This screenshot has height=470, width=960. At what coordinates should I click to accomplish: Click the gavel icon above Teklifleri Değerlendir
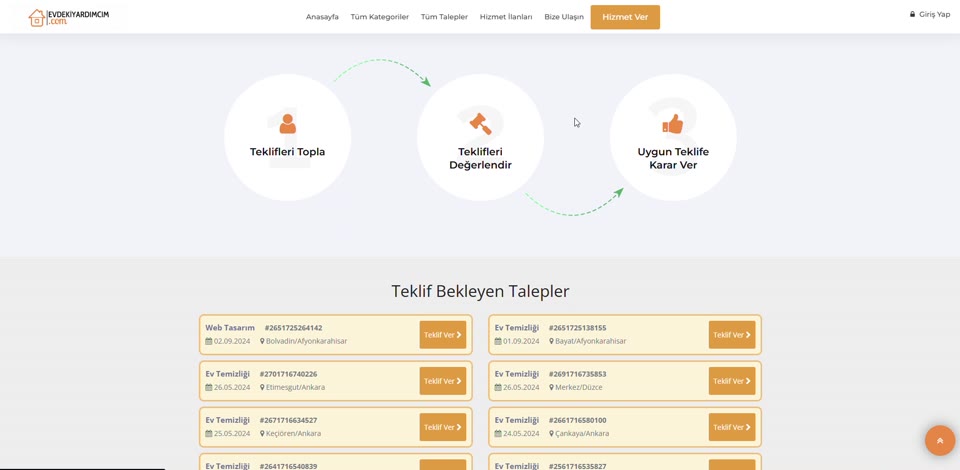[480, 123]
